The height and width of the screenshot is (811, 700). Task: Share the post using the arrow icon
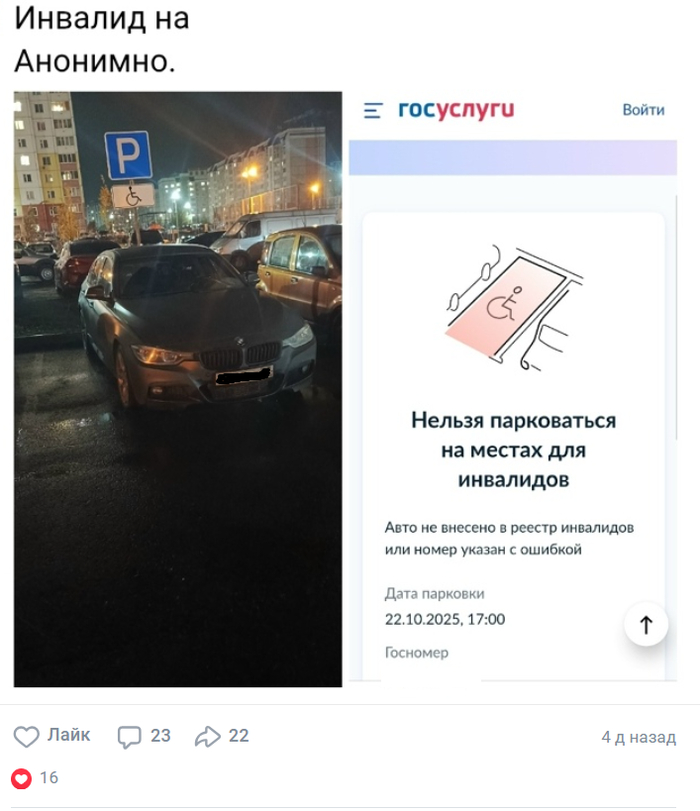pos(207,736)
